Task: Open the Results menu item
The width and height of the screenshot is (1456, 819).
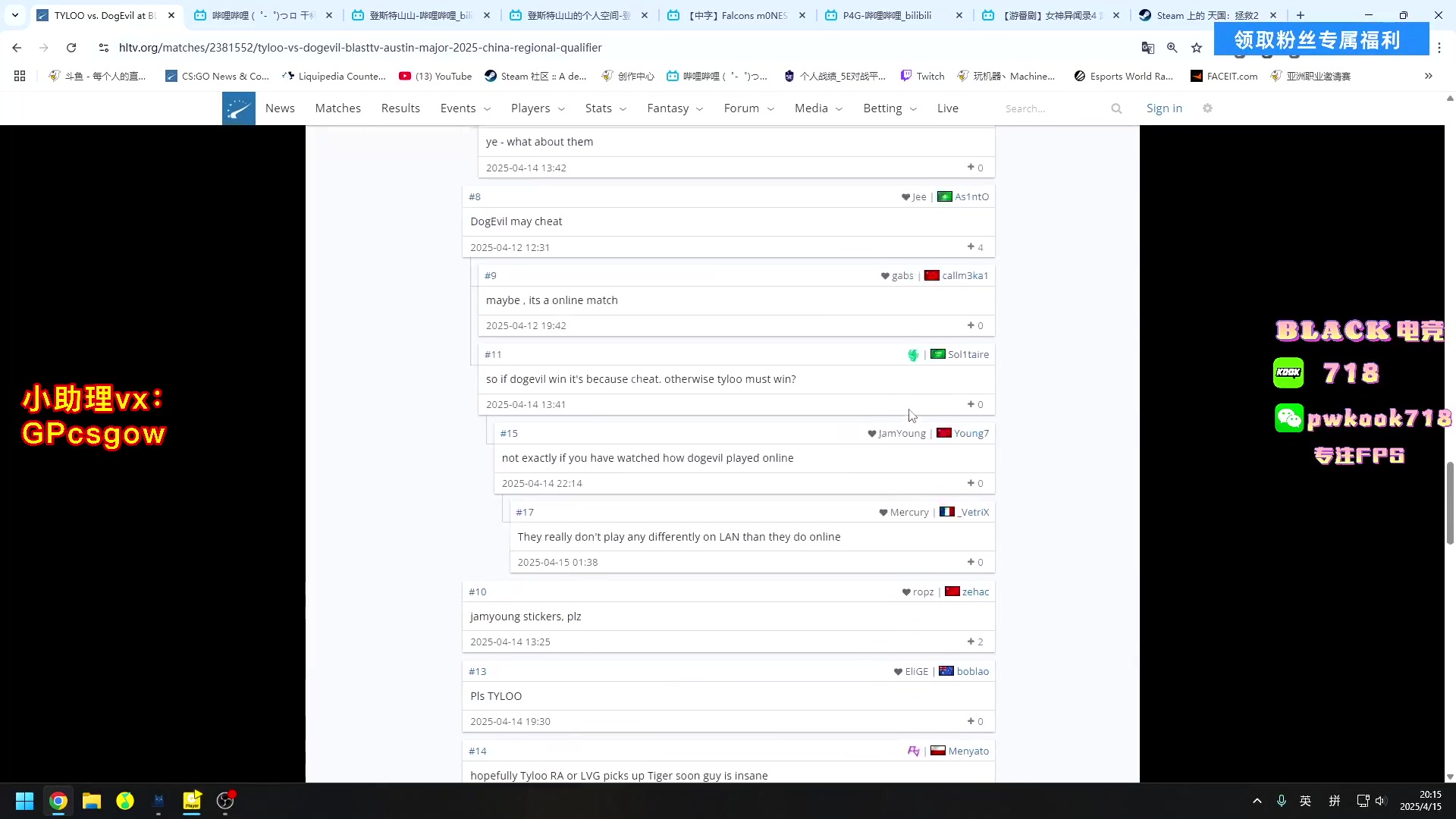Action: click(400, 108)
